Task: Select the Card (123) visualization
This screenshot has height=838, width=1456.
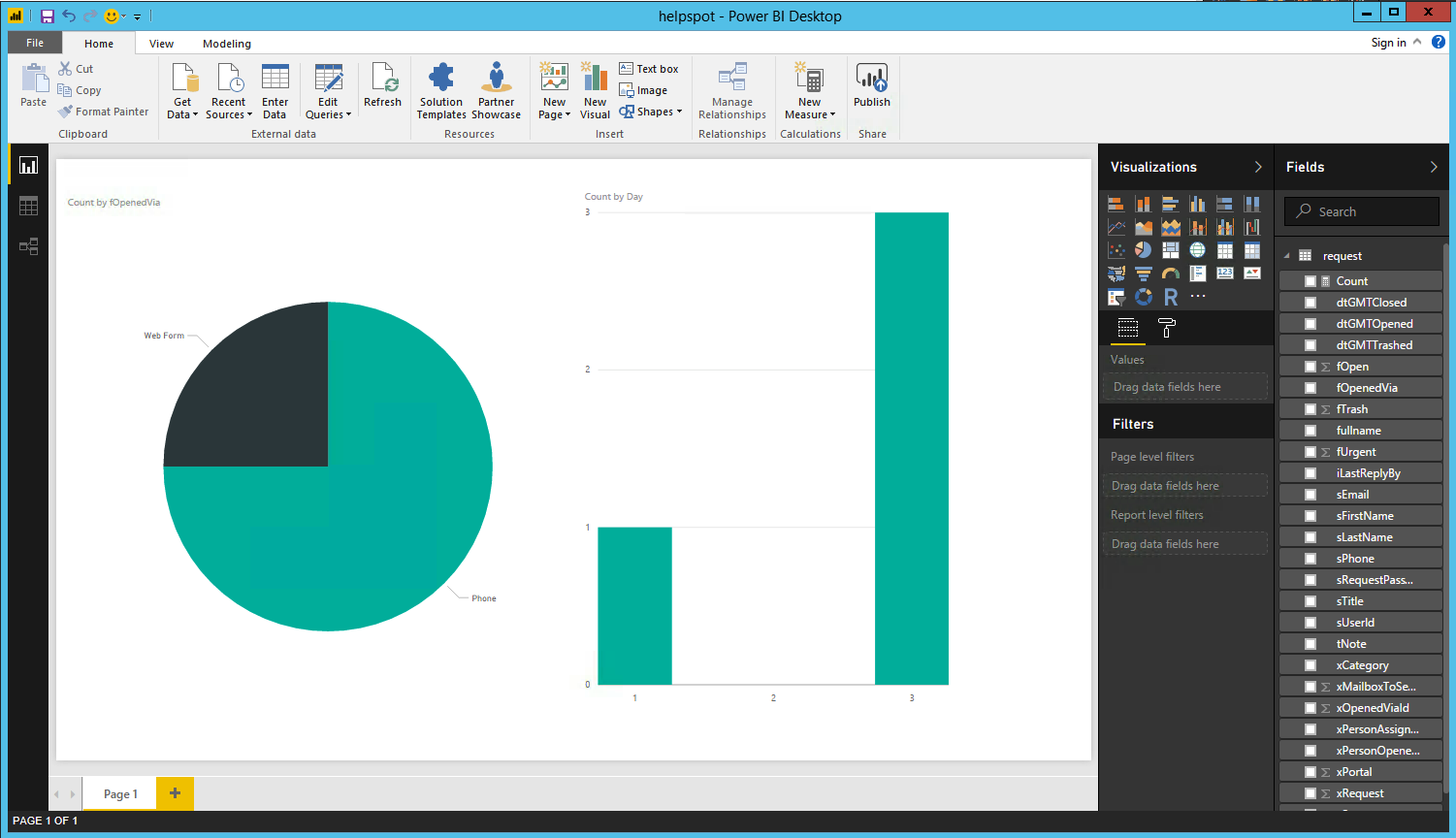Action: tap(1225, 274)
